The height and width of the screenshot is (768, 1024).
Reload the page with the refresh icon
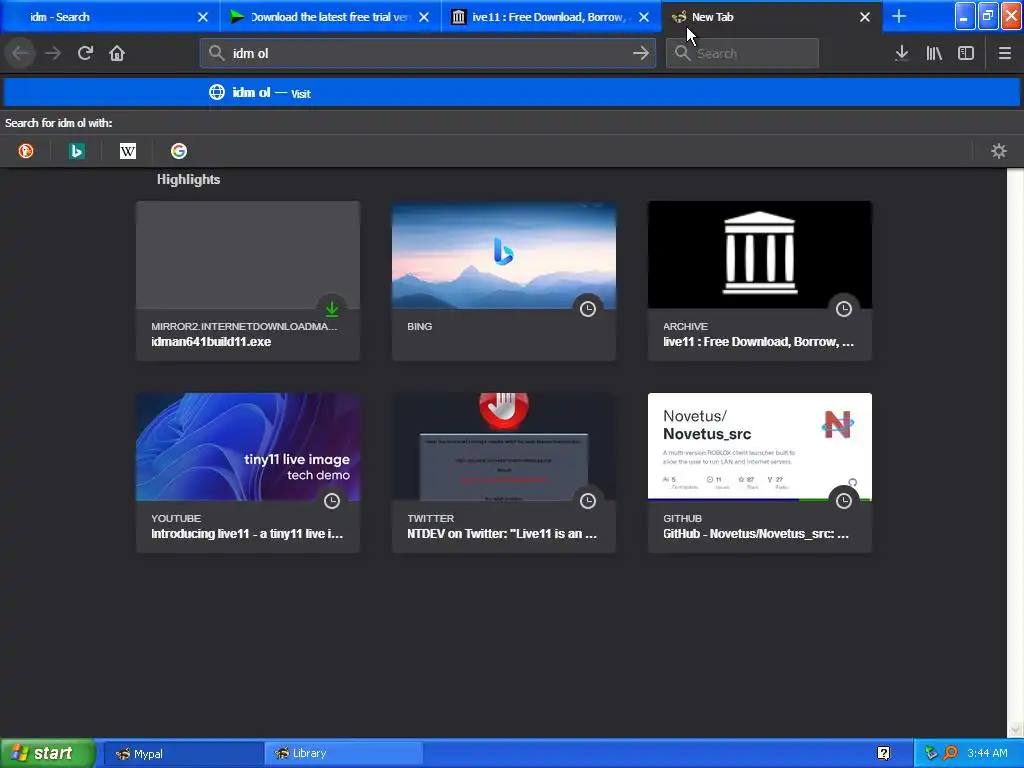[85, 53]
